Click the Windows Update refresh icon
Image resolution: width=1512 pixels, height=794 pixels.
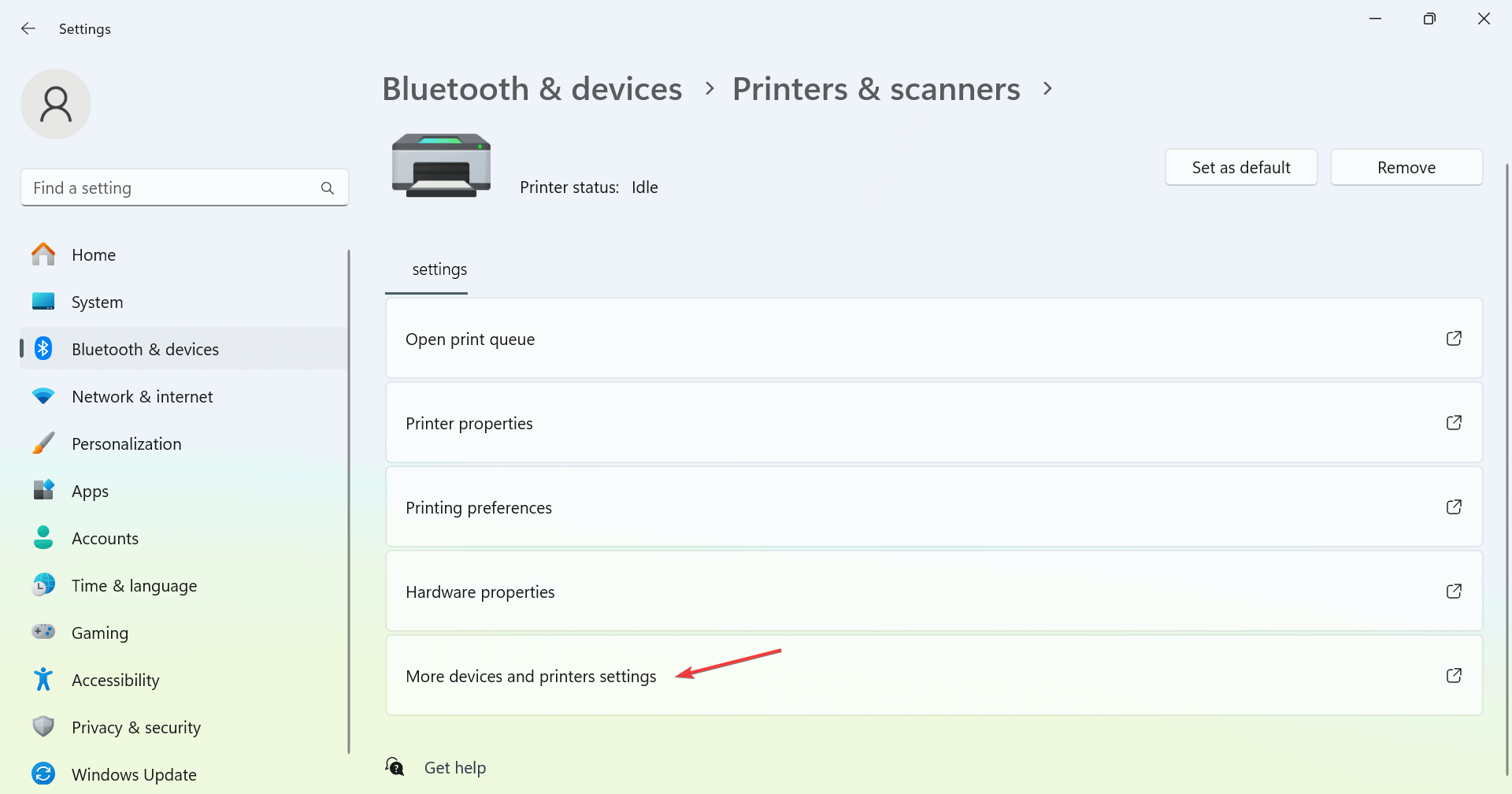(x=43, y=774)
